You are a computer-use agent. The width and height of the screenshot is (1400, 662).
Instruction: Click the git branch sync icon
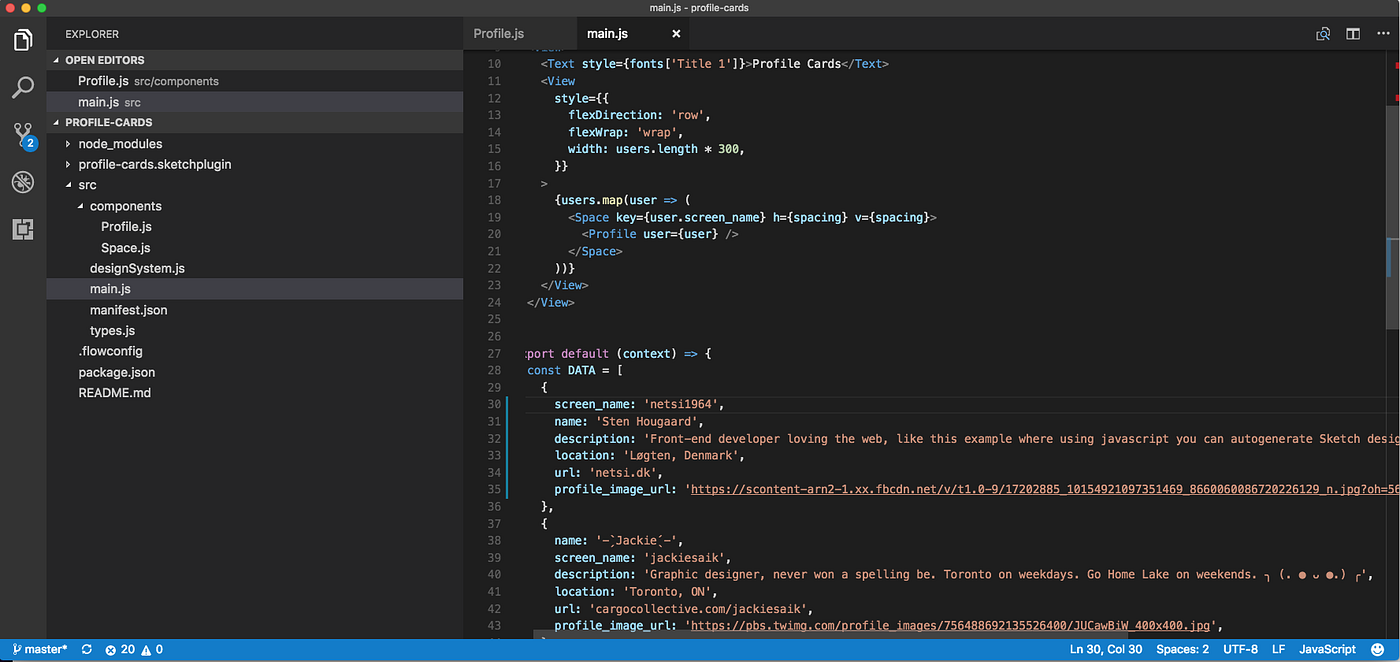coord(85,649)
